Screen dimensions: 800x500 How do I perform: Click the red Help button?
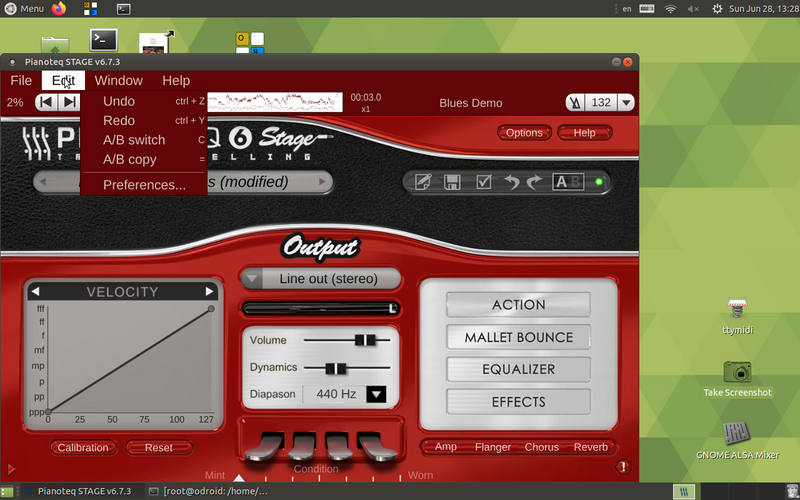click(x=584, y=133)
